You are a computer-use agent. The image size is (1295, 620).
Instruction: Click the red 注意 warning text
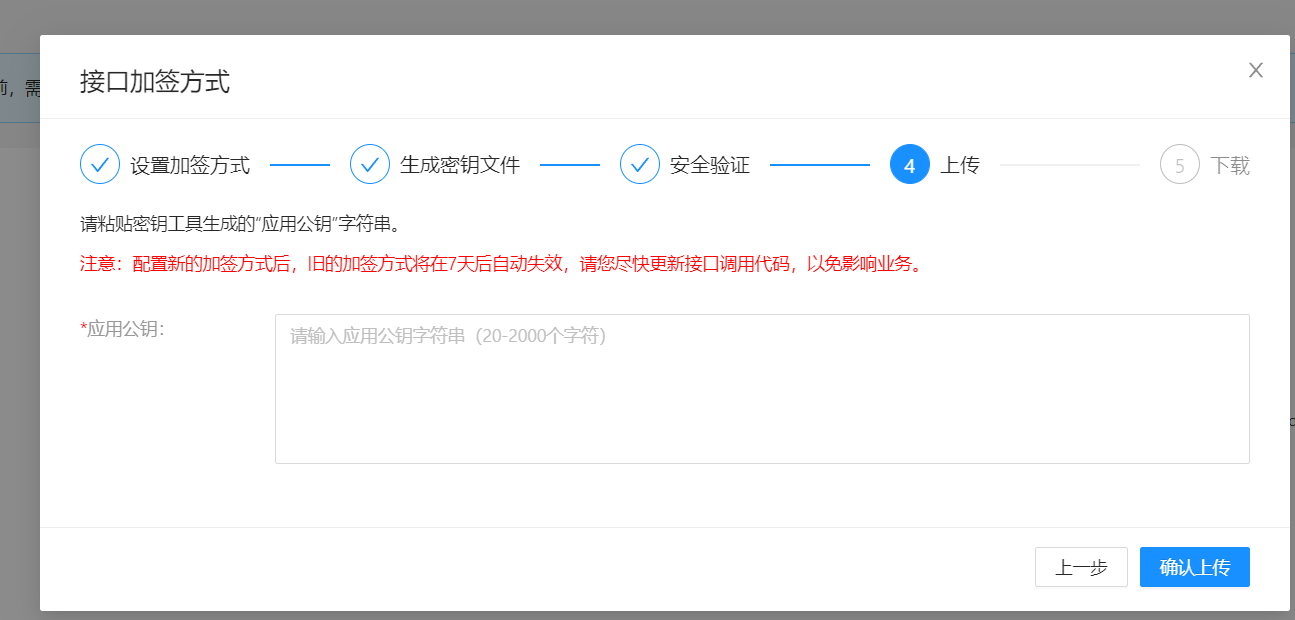tap(500, 264)
